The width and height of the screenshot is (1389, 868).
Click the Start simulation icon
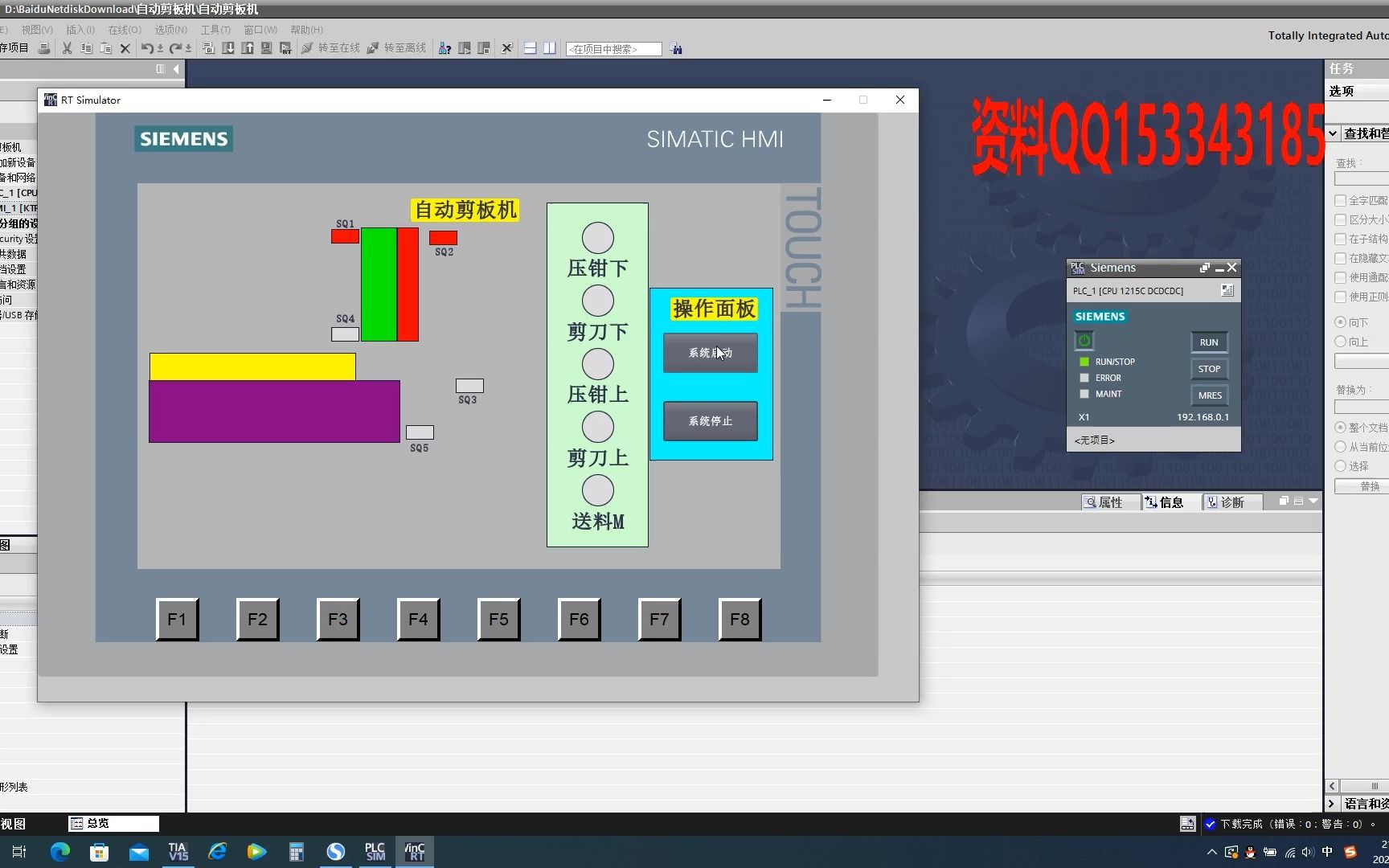point(267,48)
